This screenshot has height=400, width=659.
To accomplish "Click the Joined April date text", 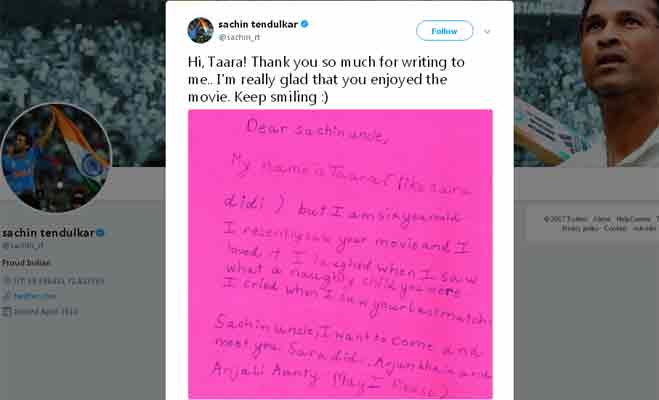I will (x=46, y=312).
